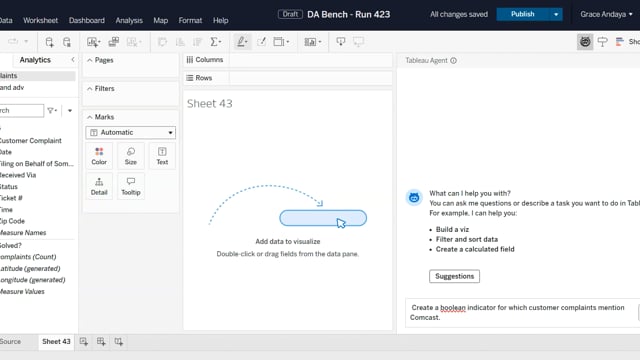The height and width of the screenshot is (360, 640).
Task: Open the Dashboard menu
Action: pyautogui.click(x=87, y=20)
